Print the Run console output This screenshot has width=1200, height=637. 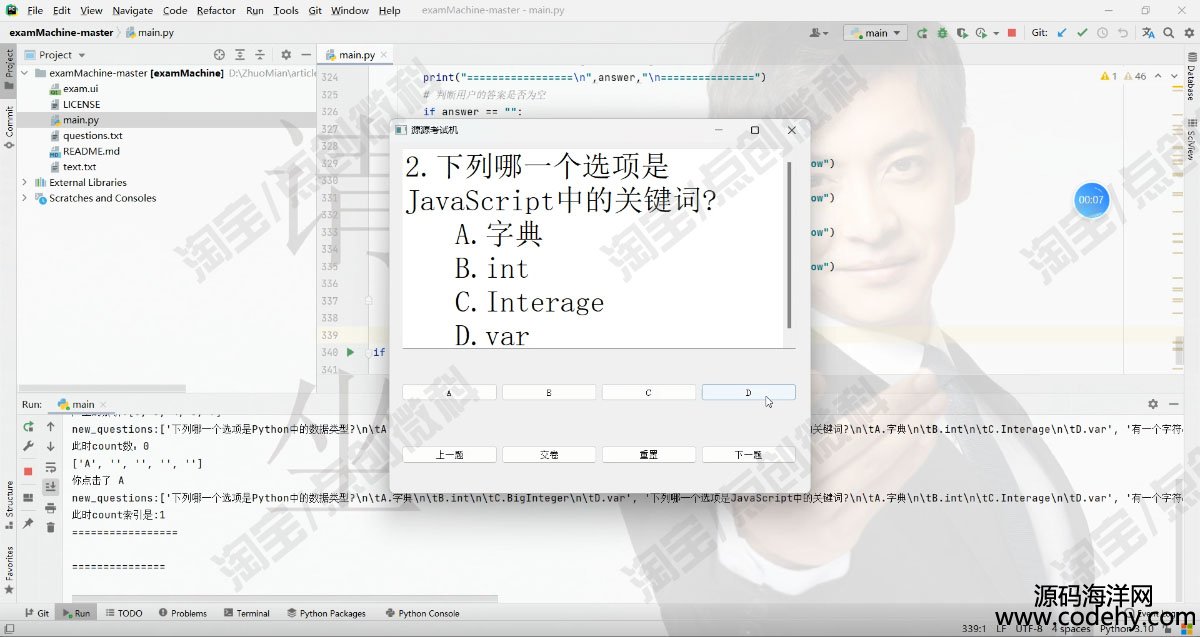click(x=51, y=508)
